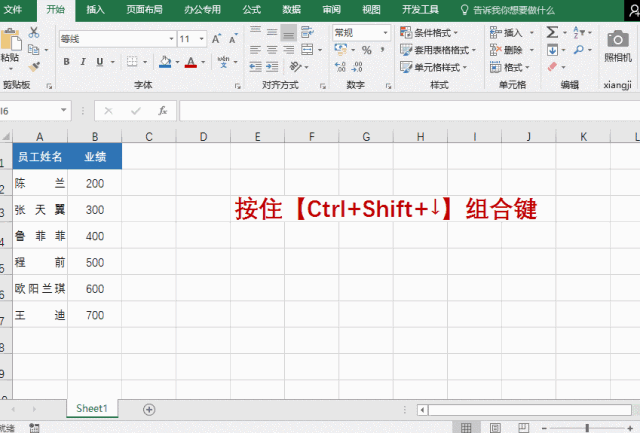Select the Sheet1 tab
640x433 pixels.
tap(92, 409)
